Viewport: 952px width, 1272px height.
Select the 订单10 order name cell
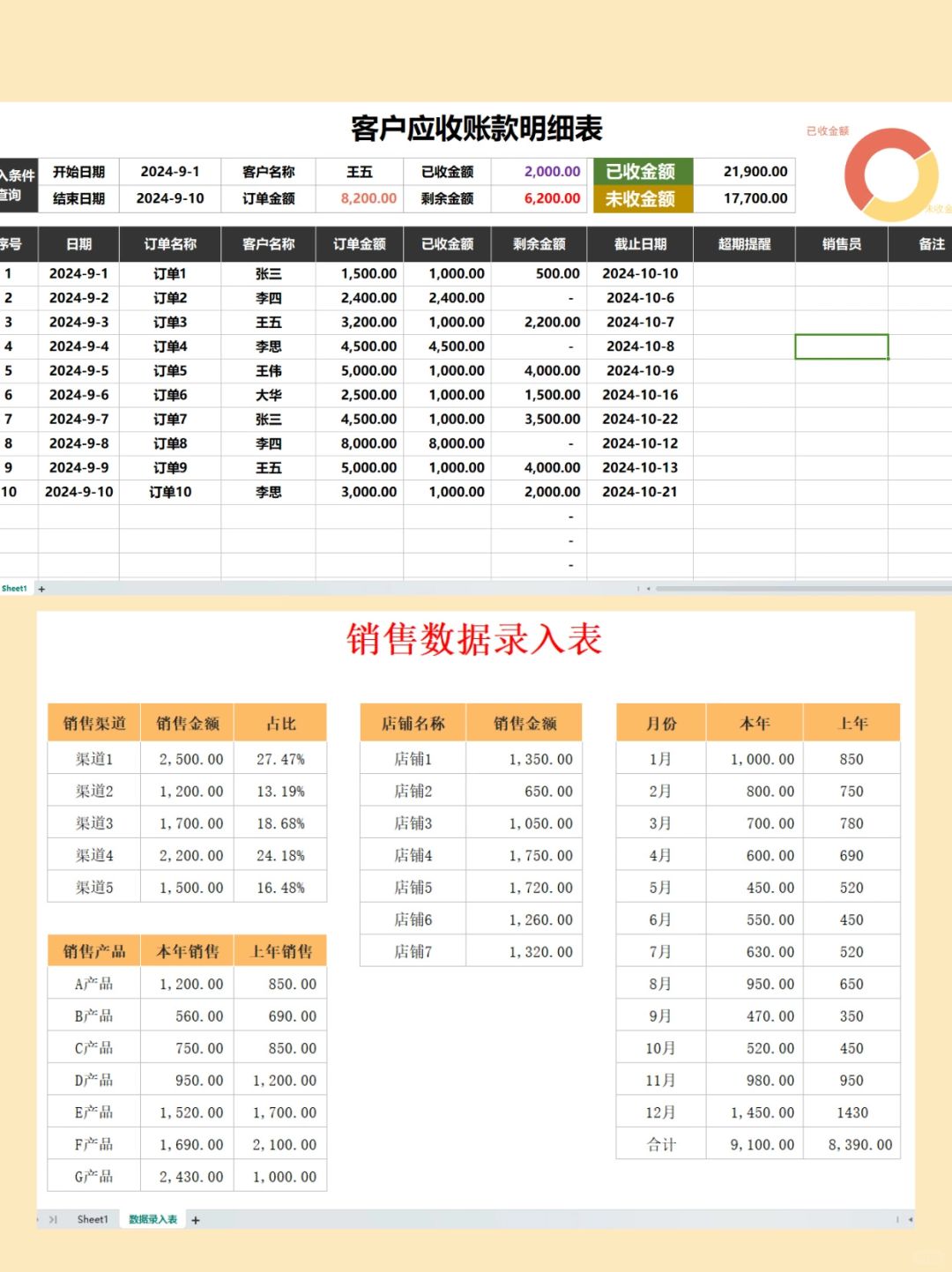[x=170, y=492]
